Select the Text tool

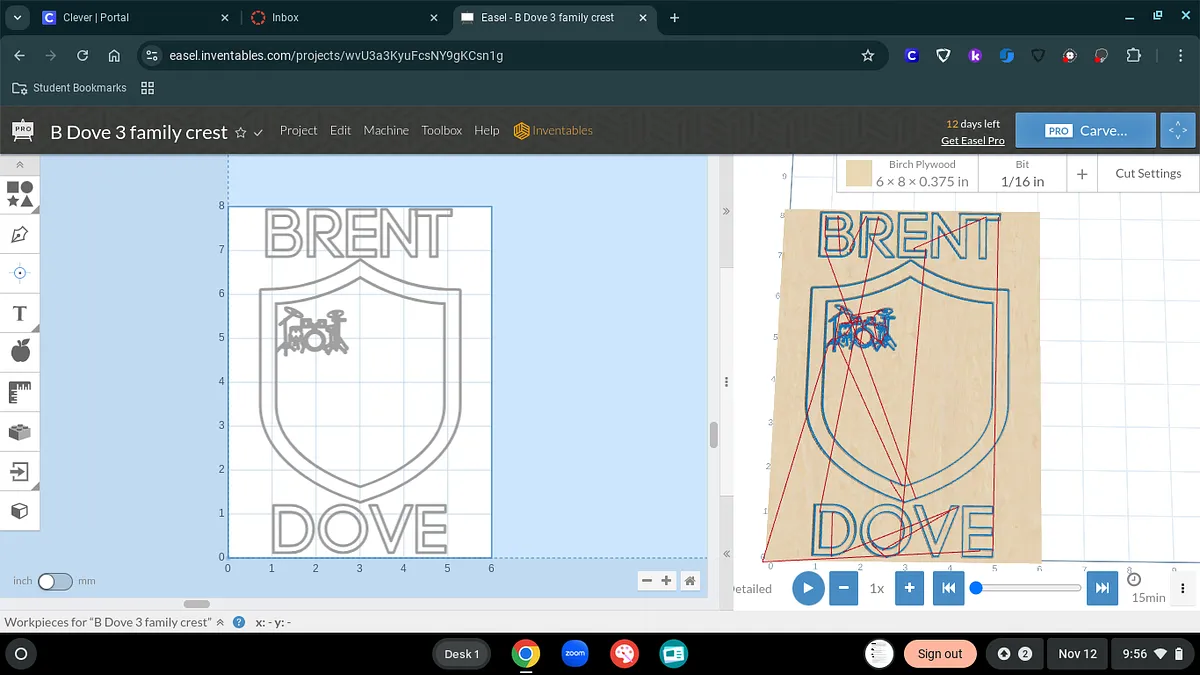pyautogui.click(x=20, y=314)
